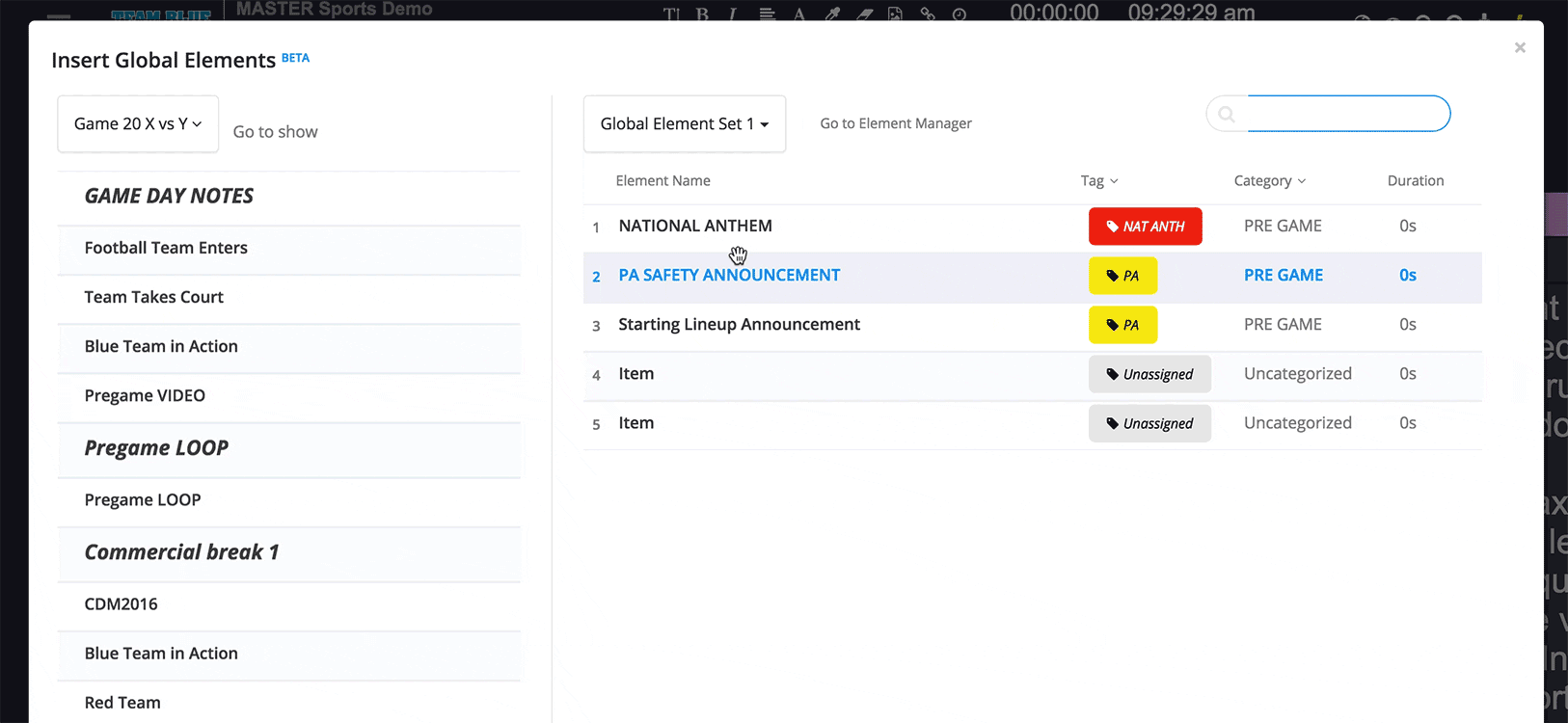Toggle bold formatting in top toolbar
Screen dimensions: 1568x723
(x=702, y=13)
